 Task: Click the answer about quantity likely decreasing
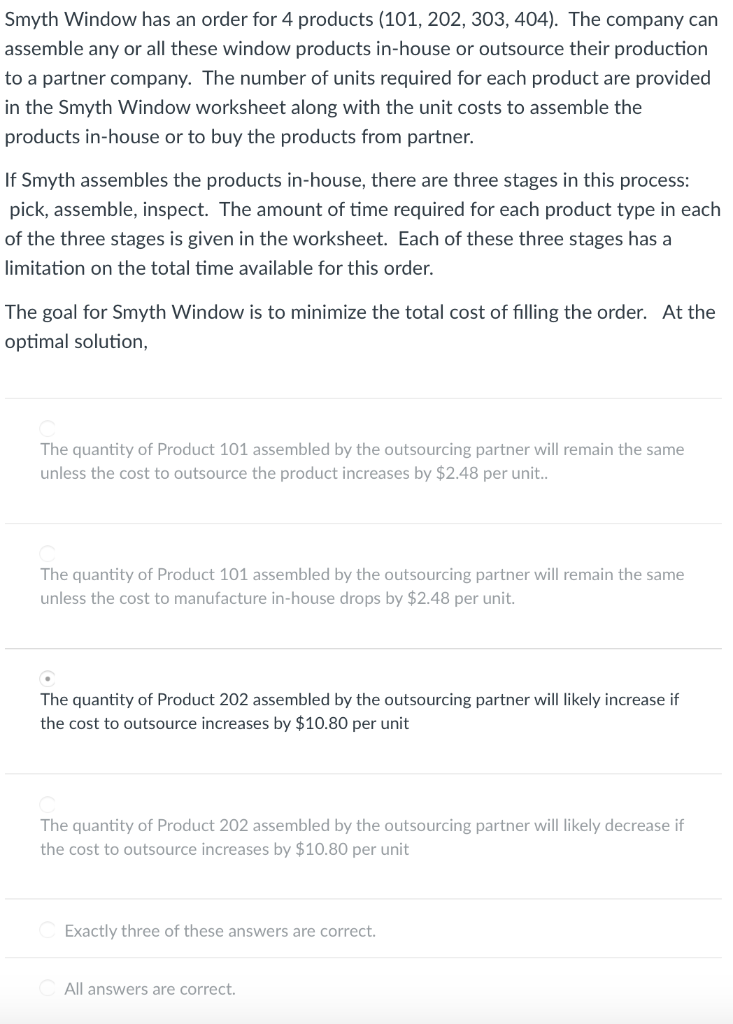[362, 837]
